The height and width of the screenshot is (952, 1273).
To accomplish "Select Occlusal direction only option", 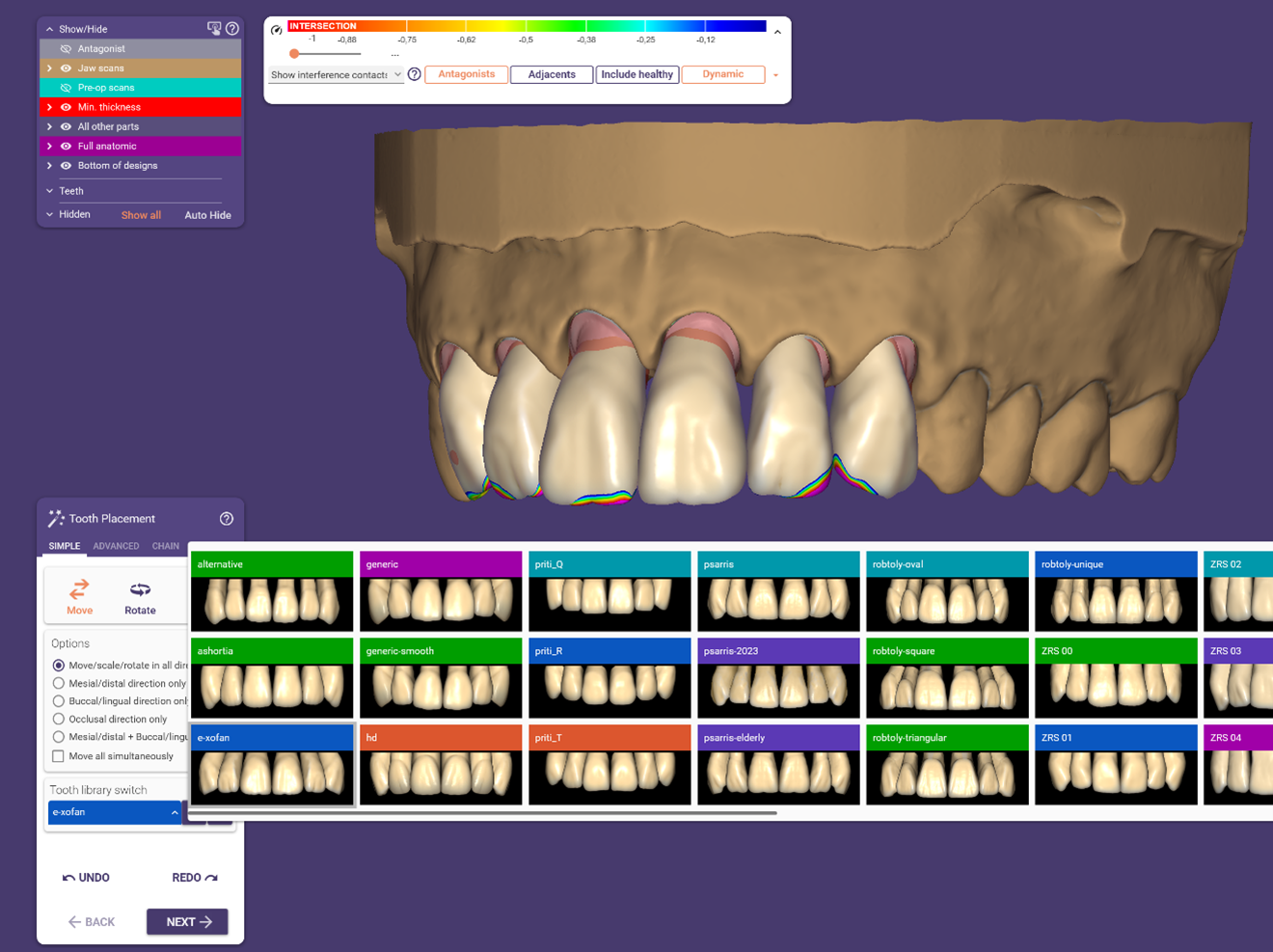I will 59,720.
